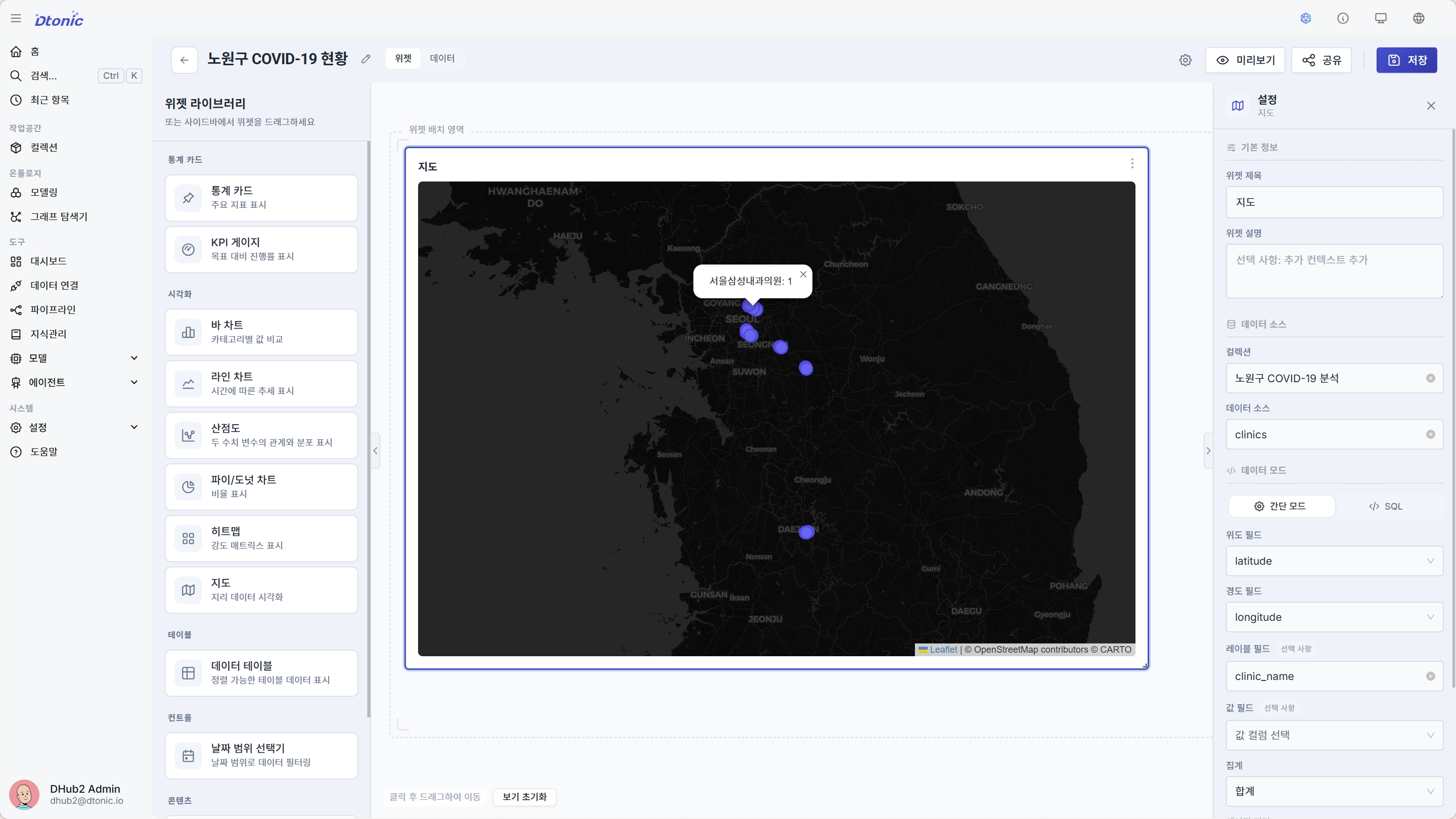Image resolution: width=1456 pixels, height=819 pixels.
Task: Open the 집계 합계 aggregation dropdown
Action: 1334,791
